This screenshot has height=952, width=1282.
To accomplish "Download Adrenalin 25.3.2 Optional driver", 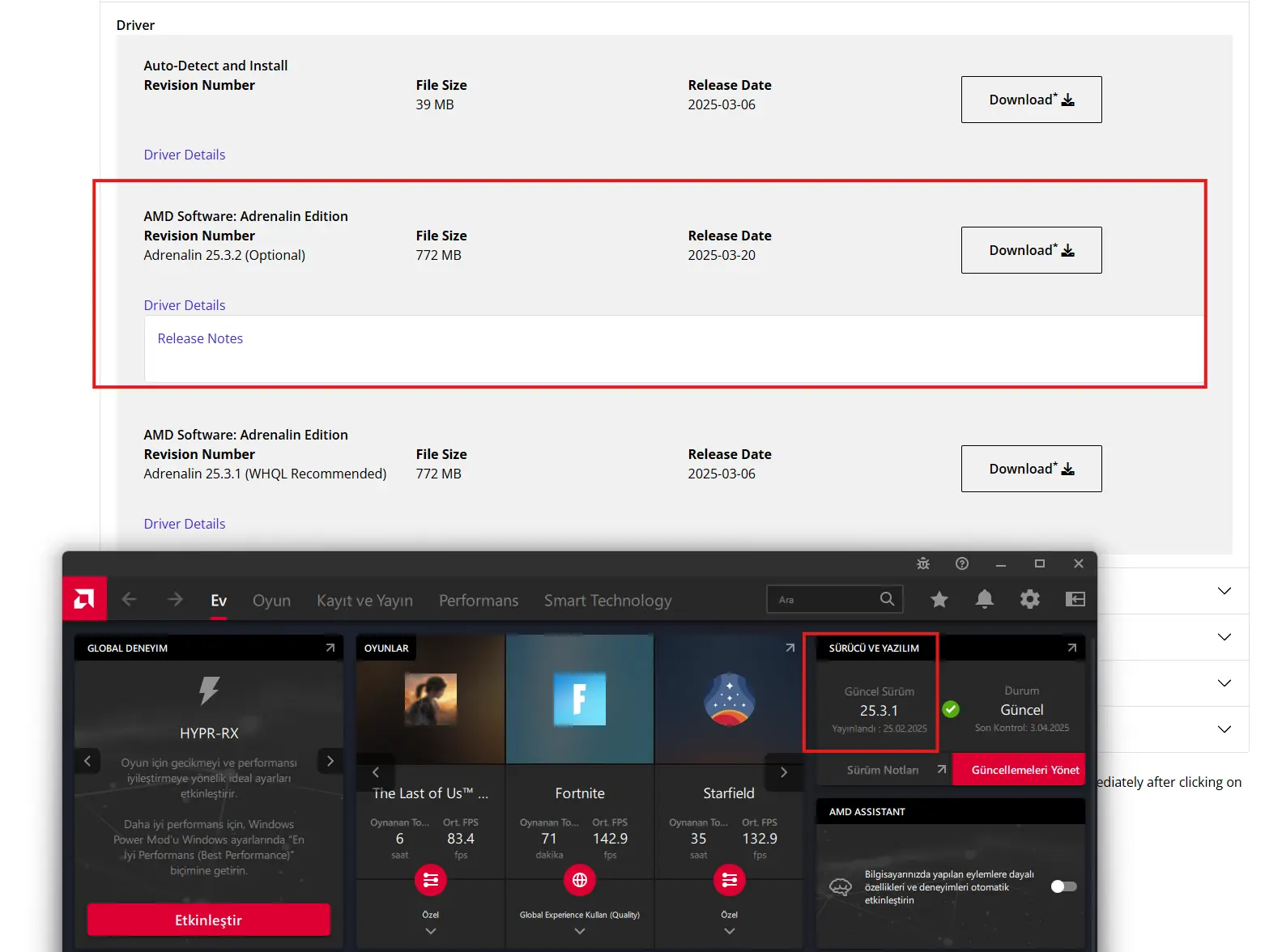I will [x=1031, y=250].
